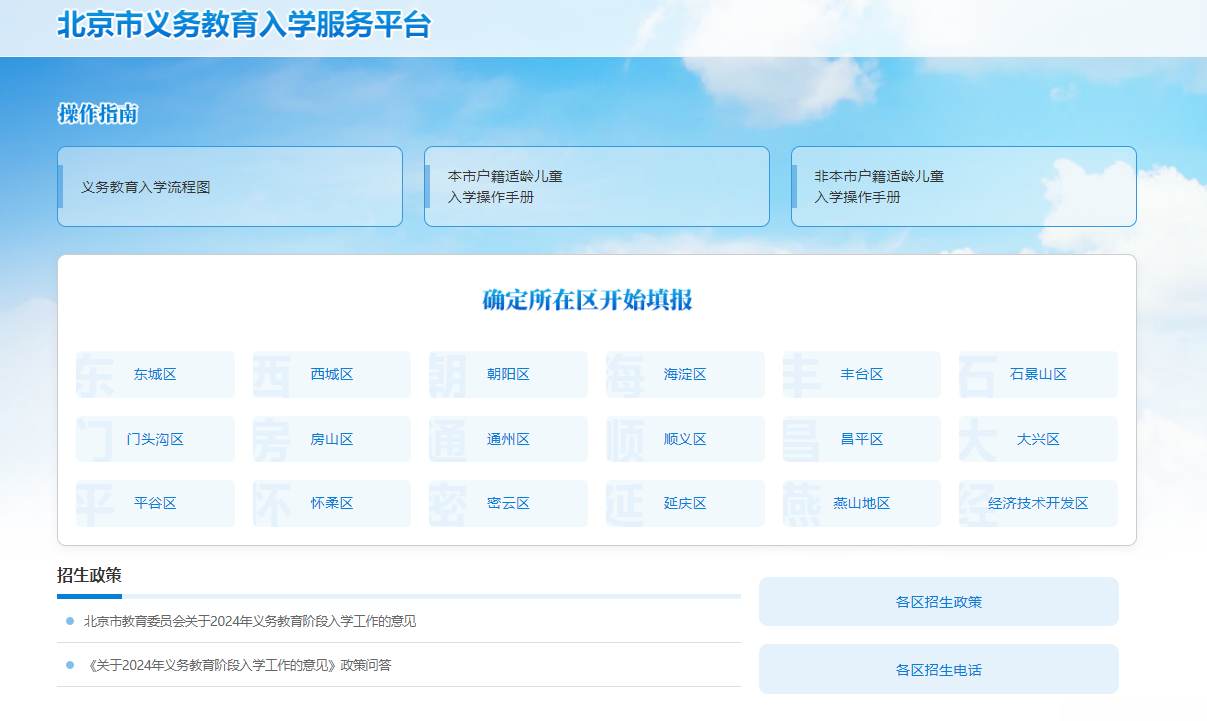Pick 燕山地区 district
The width and height of the screenshot is (1207, 721).
coord(862,503)
